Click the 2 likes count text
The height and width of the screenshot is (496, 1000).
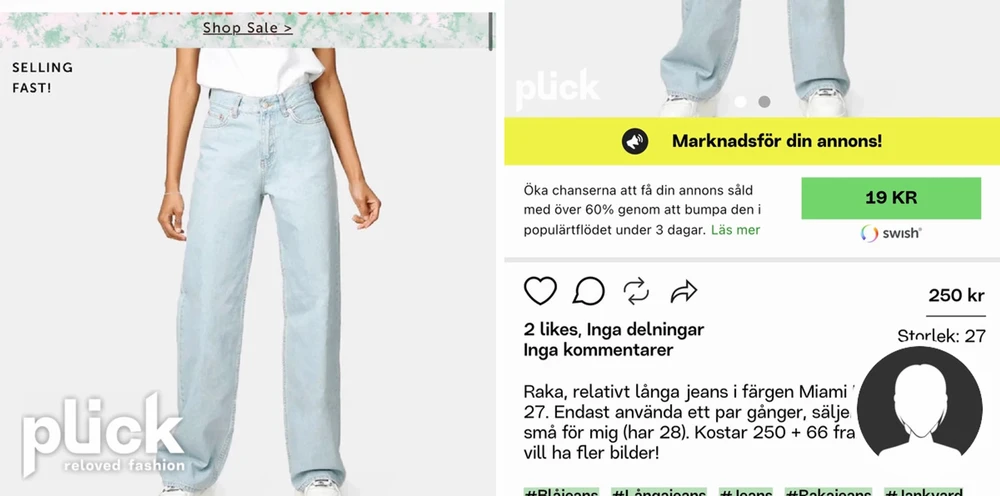[x=551, y=330]
